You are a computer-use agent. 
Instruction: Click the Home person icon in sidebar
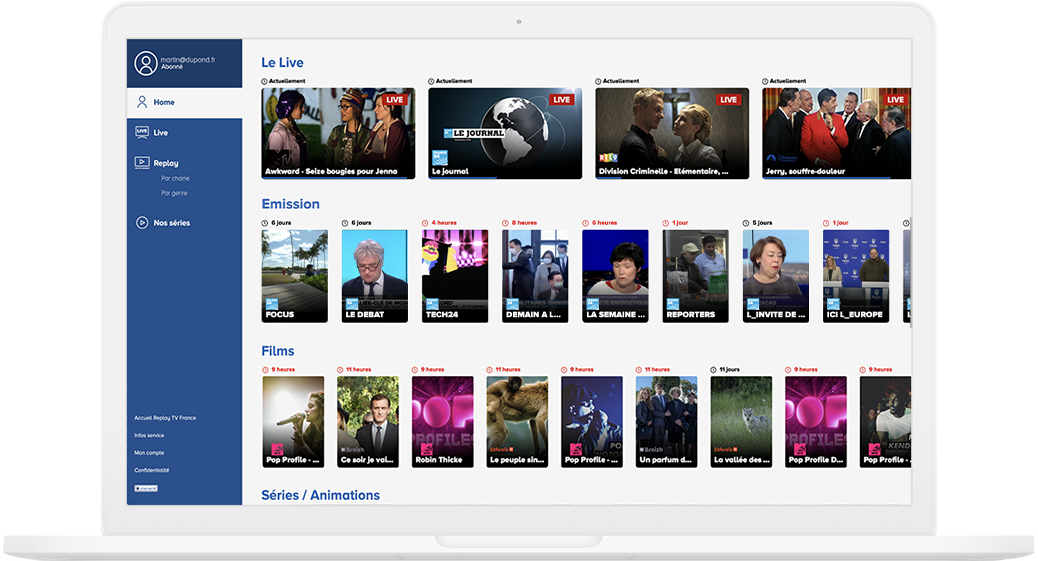[x=142, y=102]
